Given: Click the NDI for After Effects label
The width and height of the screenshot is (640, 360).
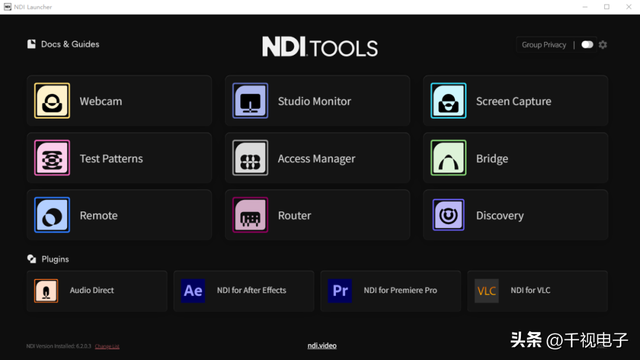Looking at the screenshot, I should point(251,290).
